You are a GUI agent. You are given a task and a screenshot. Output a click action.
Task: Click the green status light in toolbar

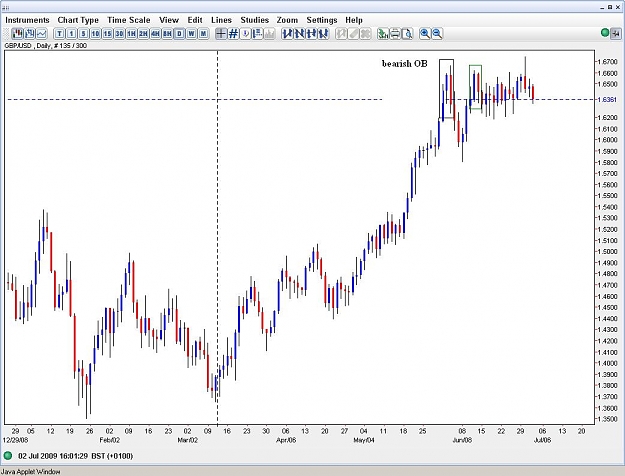(x=605, y=33)
